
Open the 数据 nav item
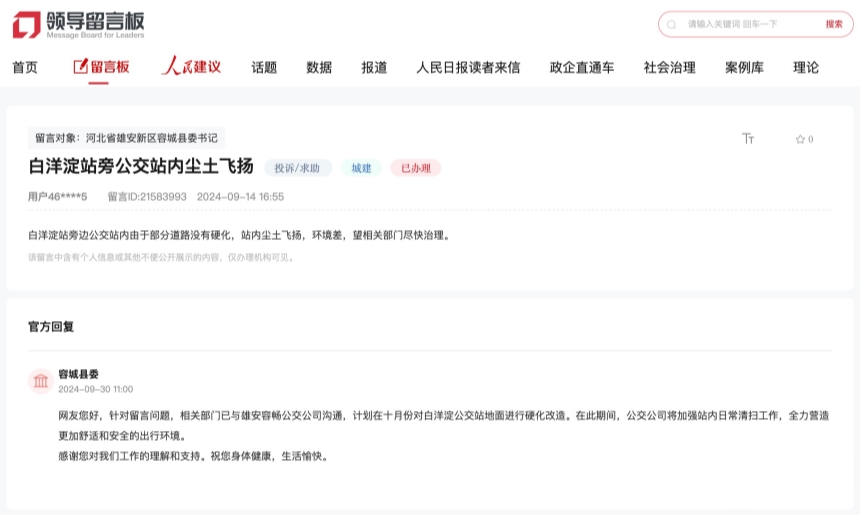point(319,67)
